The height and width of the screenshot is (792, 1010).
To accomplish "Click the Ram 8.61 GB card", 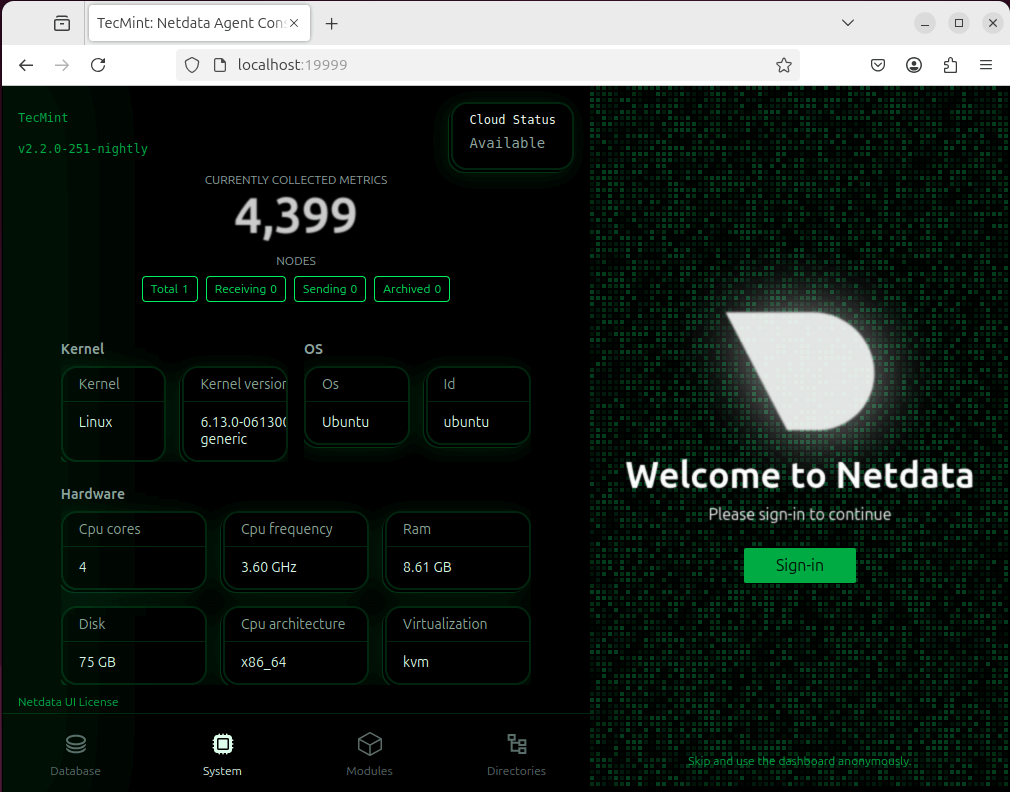I will (x=457, y=551).
